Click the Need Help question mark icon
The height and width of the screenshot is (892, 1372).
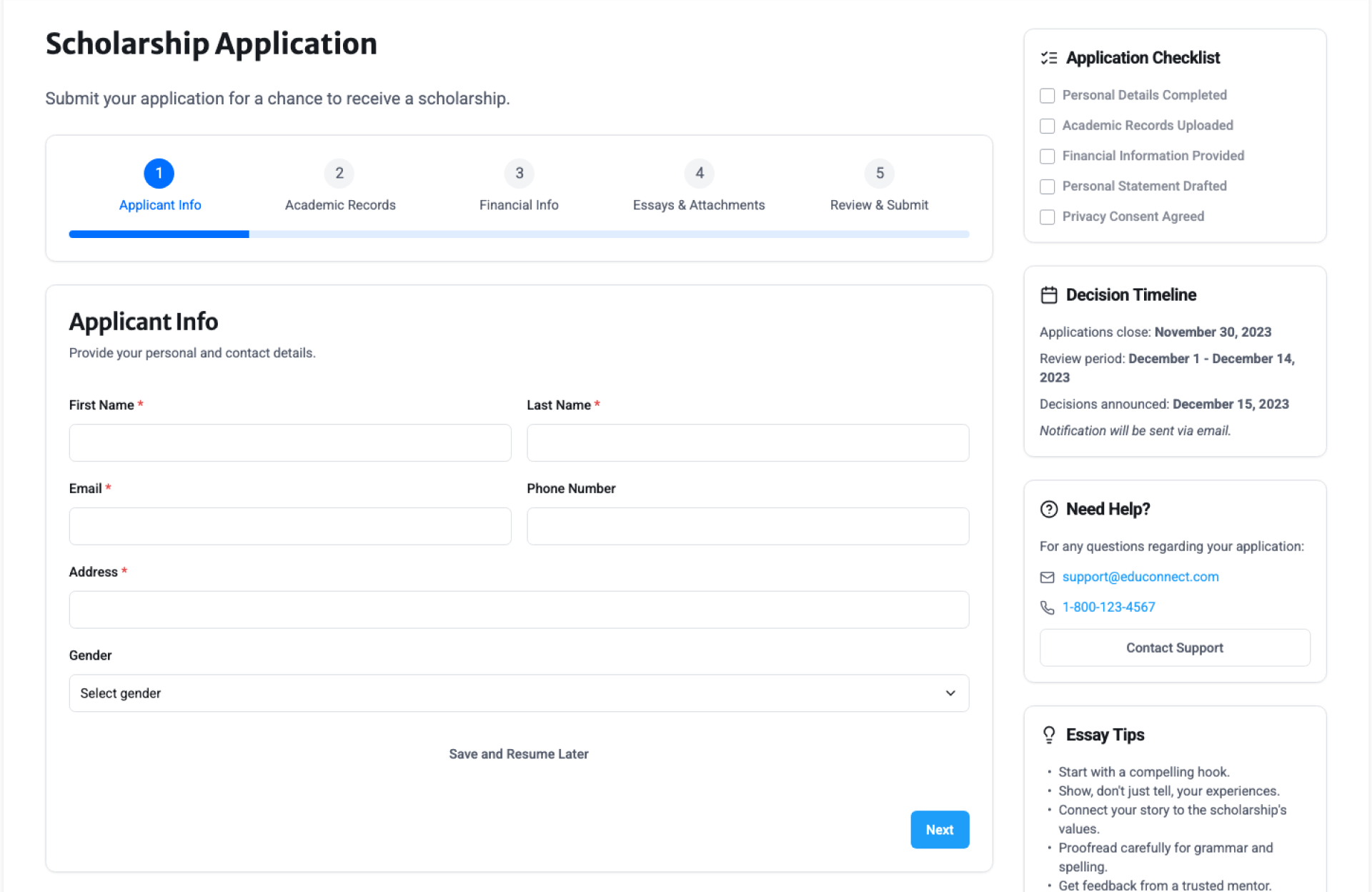[x=1048, y=509]
